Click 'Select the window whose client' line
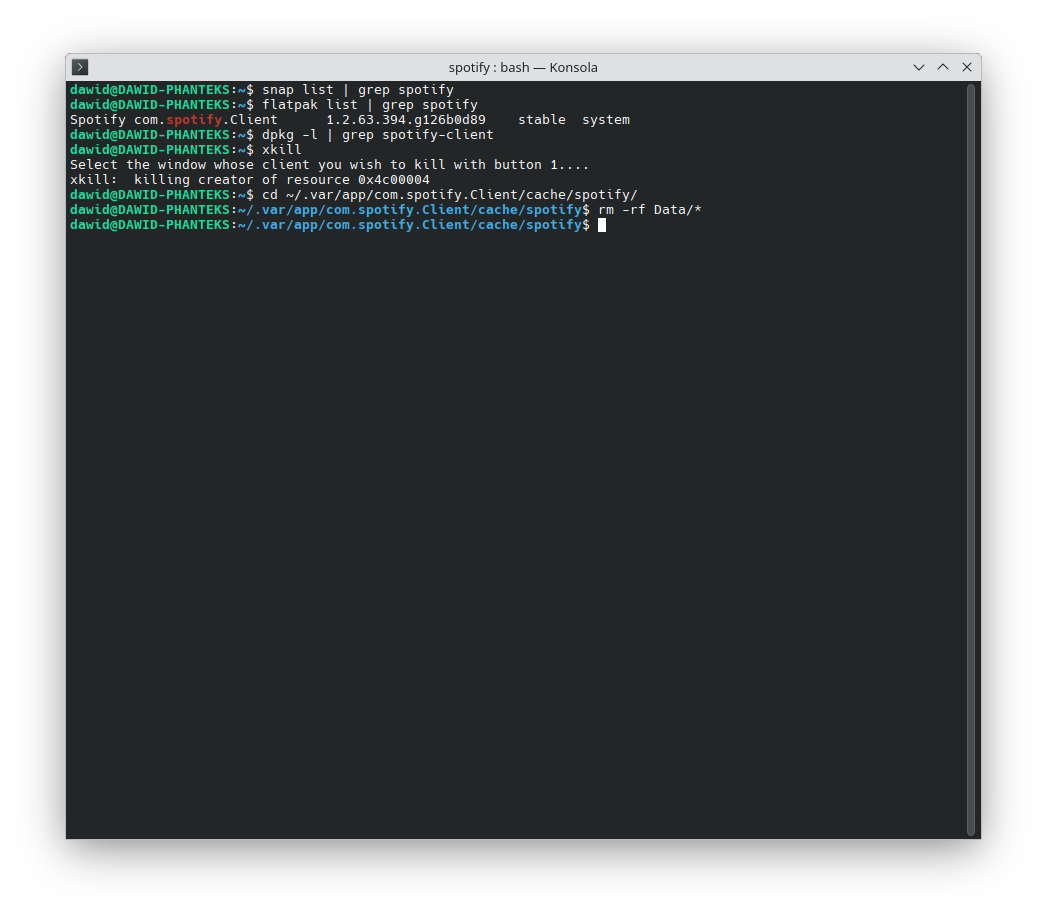This screenshot has height=917, width=1047. [330, 165]
